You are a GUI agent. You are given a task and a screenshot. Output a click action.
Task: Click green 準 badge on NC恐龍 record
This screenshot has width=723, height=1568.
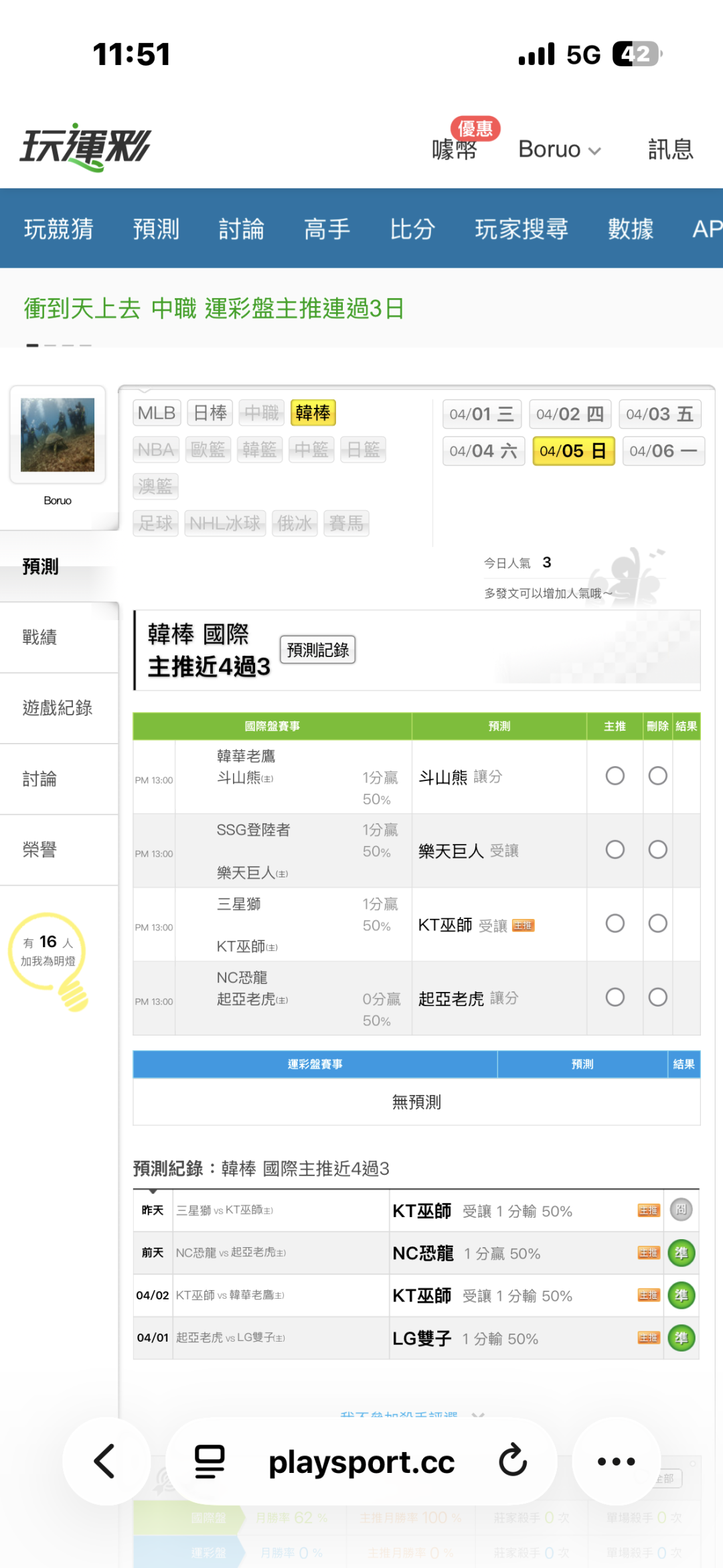coord(681,1253)
